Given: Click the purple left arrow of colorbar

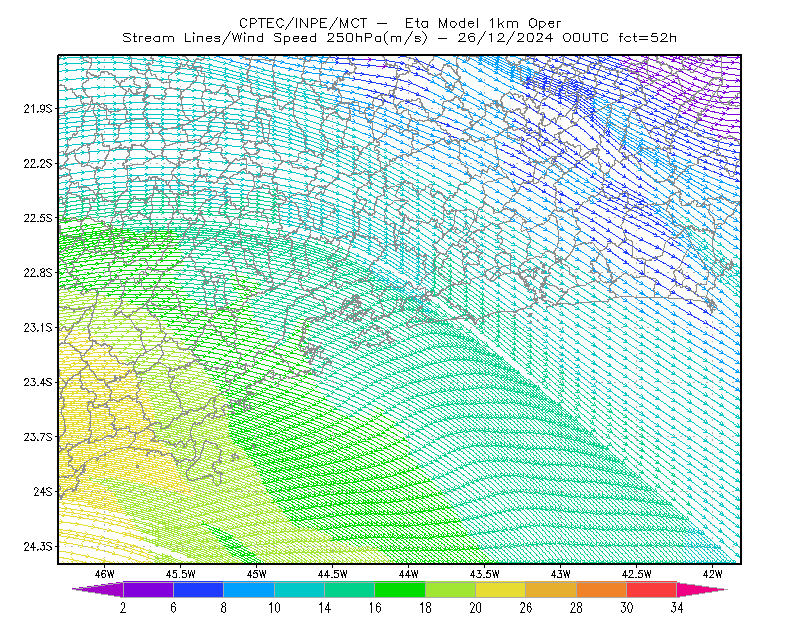Looking at the screenshot, I should pyautogui.click(x=97, y=589).
